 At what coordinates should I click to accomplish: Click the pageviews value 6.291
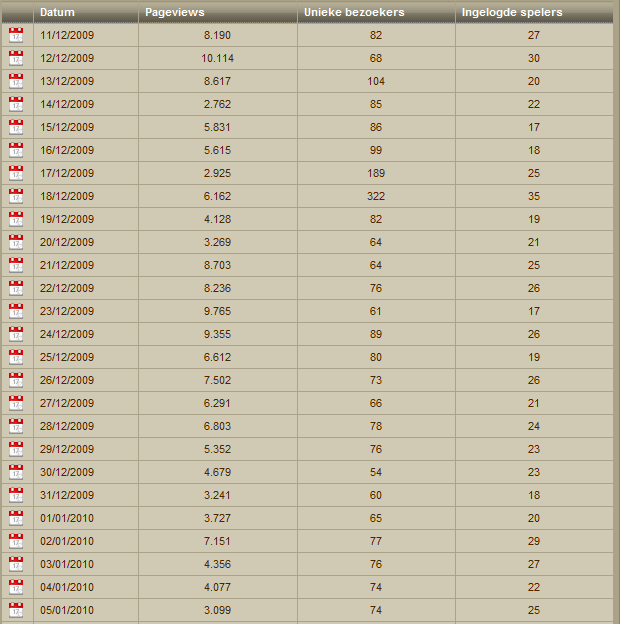click(218, 403)
